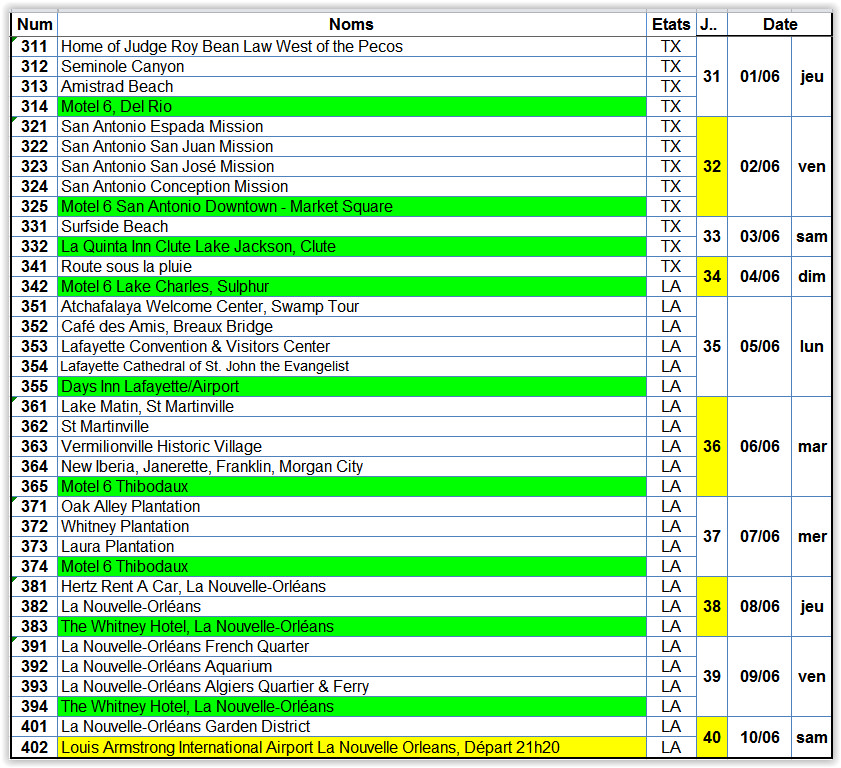The width and height of the screenshot is (841, 768).
Task: Select 'Lake Matin, St Martinville' cell
Action: pos(352,407)
